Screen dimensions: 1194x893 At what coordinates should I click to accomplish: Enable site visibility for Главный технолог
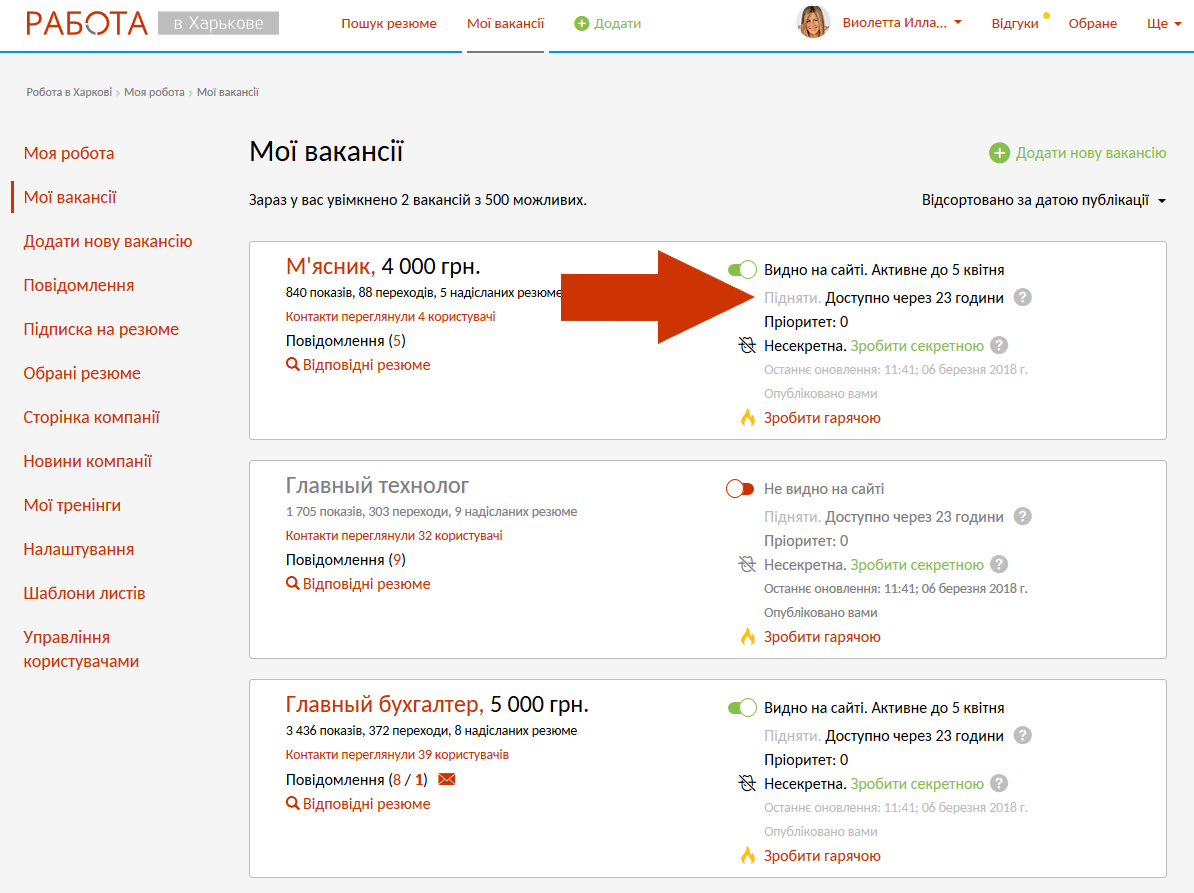[740, 489]
